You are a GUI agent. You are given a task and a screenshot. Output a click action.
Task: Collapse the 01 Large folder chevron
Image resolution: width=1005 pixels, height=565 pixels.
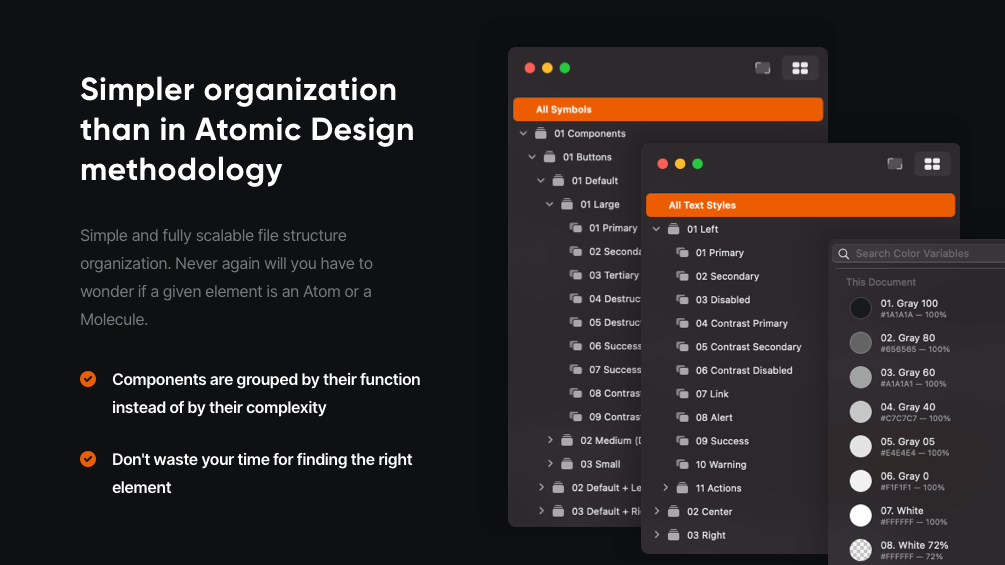tap(550, 204)
